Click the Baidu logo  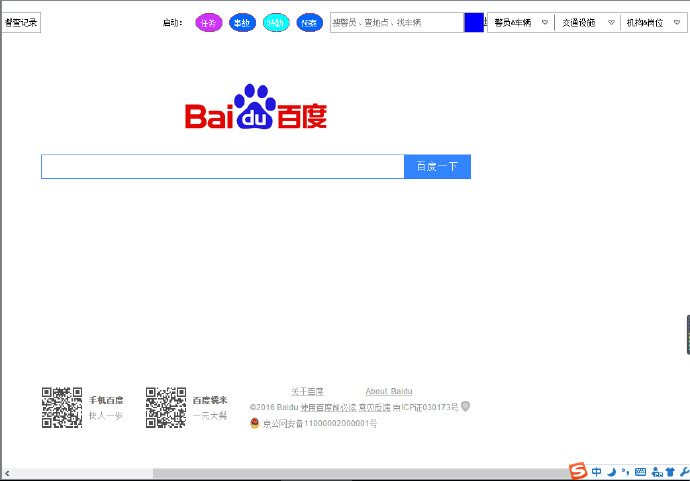(256, 106)
